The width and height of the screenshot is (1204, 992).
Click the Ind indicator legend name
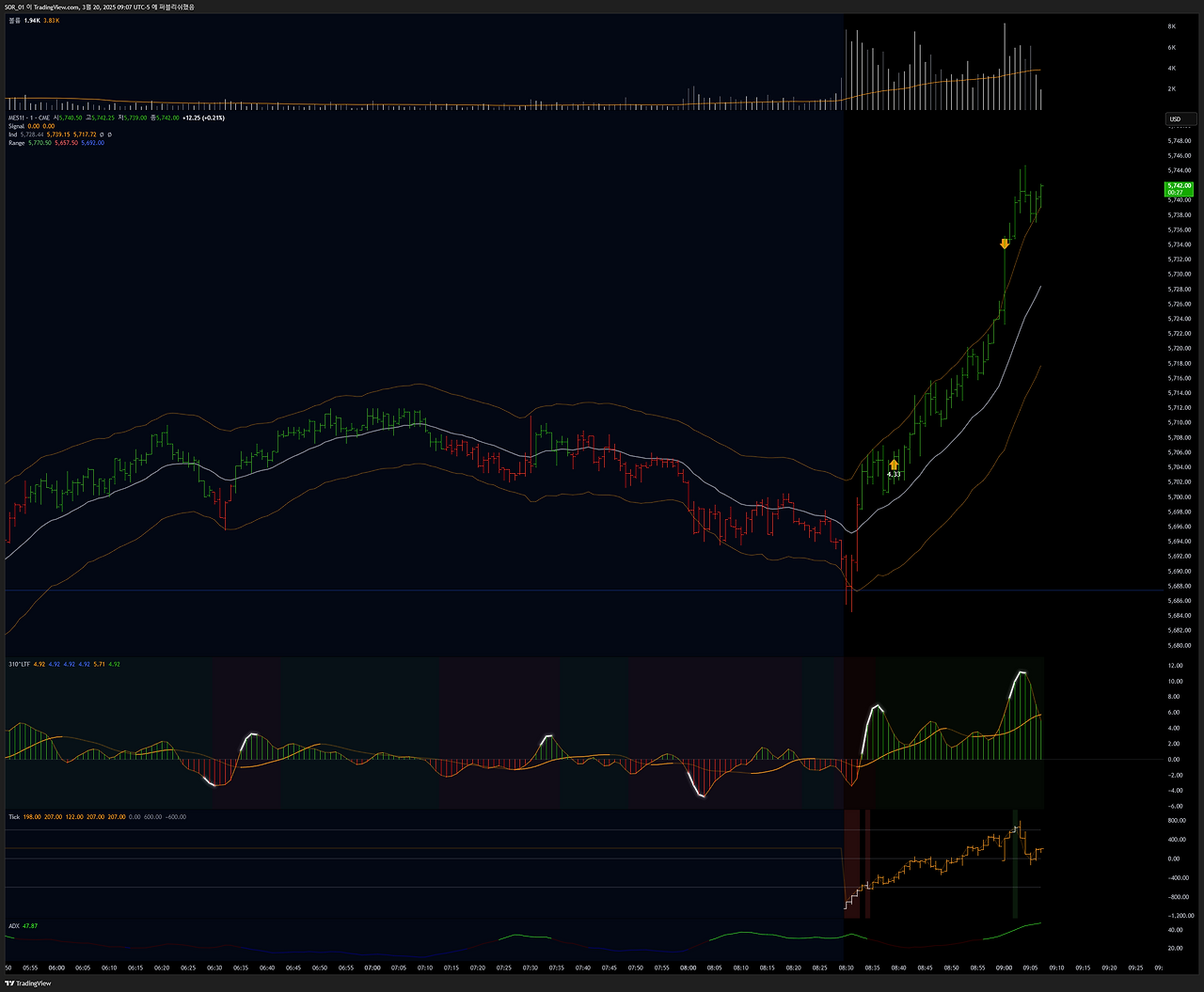pyautogui.click(x=12, y=134)
